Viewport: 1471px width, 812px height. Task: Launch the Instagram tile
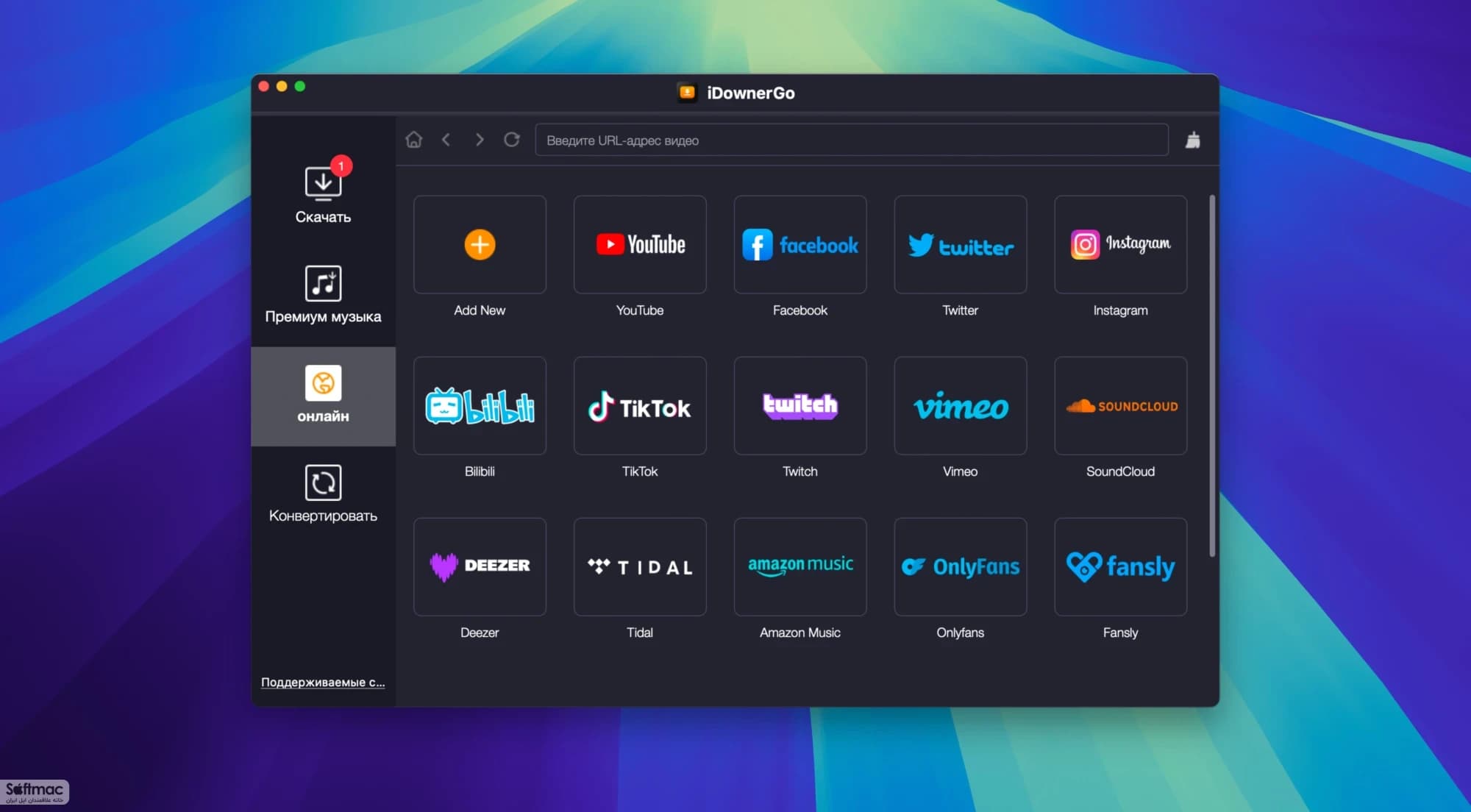coord(1120,244)
